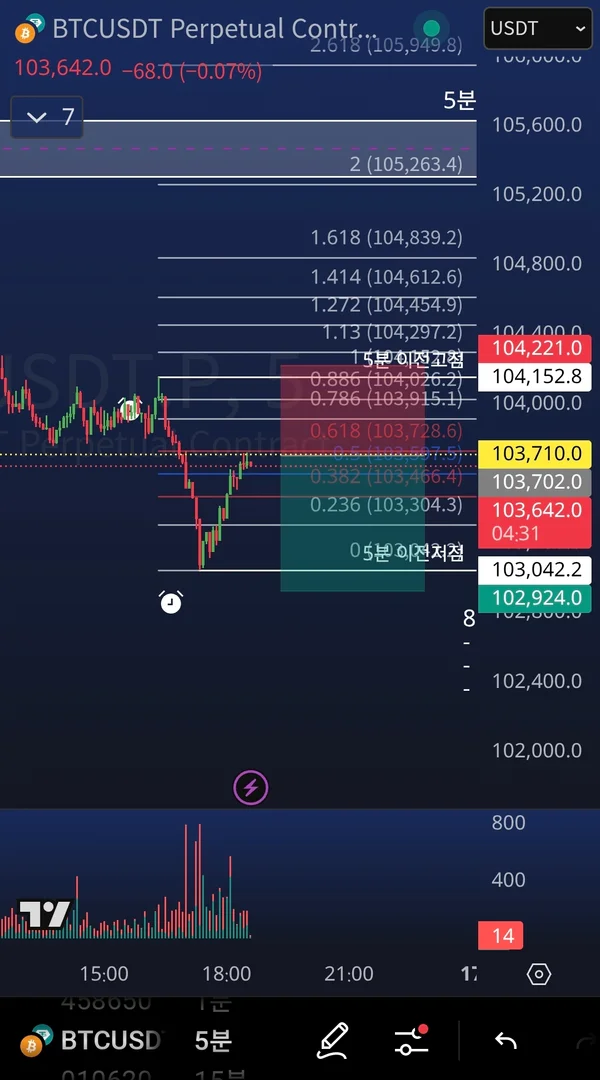Image resolution: width=600 pixels, height=1080 pixels.
Task: Open chart settings hexagon icon
Action: [x=539, y=974]
